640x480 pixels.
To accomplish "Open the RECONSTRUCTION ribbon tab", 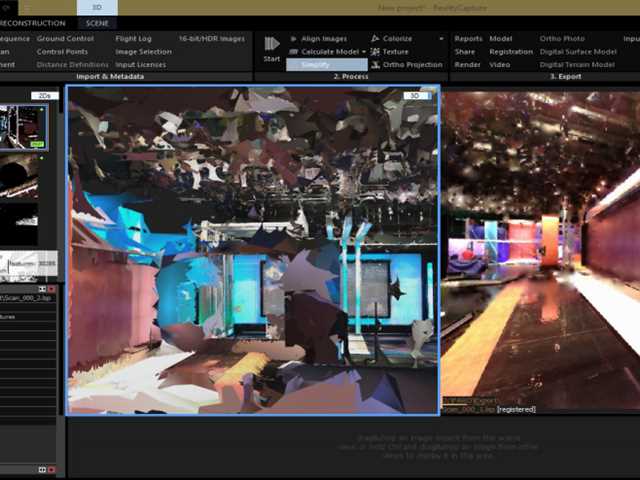I will tap(36, 23).
